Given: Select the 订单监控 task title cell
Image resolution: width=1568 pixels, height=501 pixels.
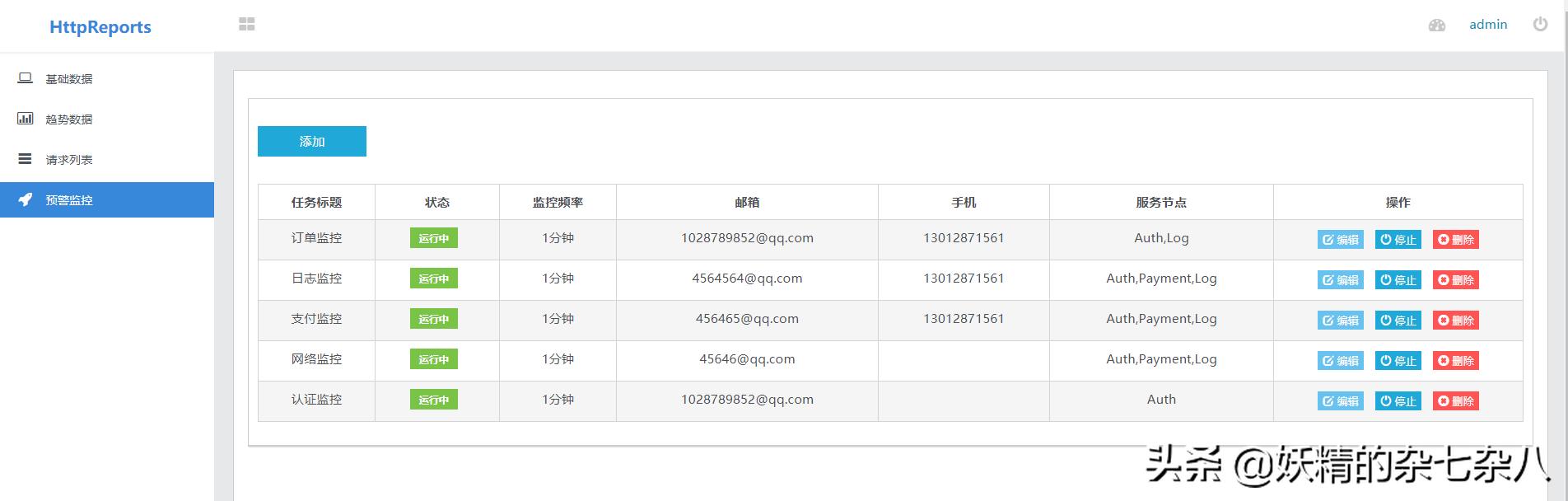Looking at the screenshot, I should click(x=316, y=238).
